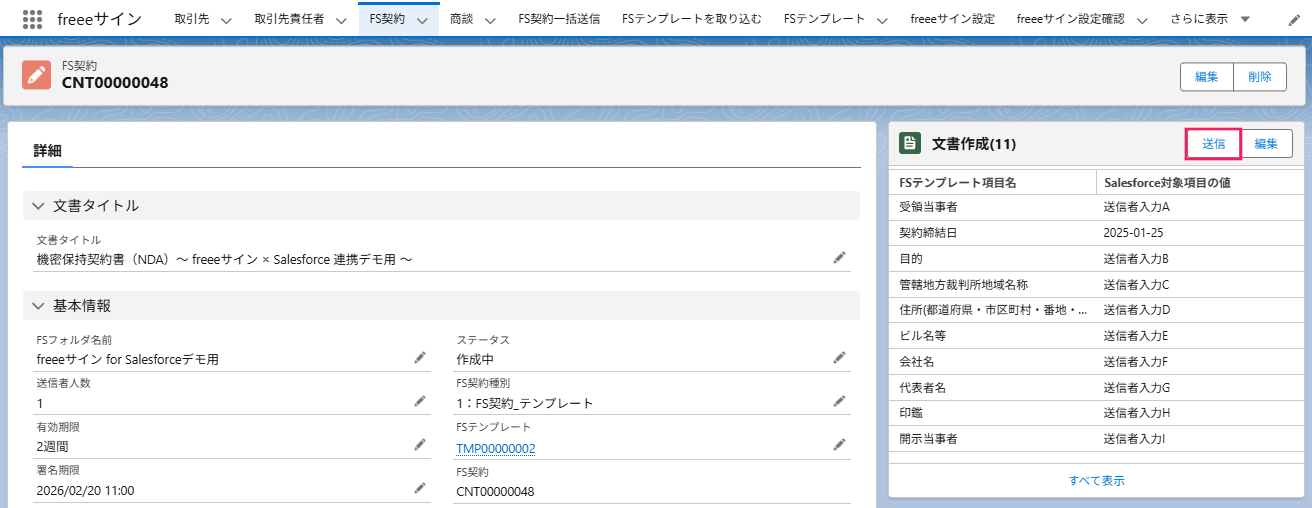Open FS契約一括送信 tab
Screen dimensions: 1312x508
tap(559, 19)
